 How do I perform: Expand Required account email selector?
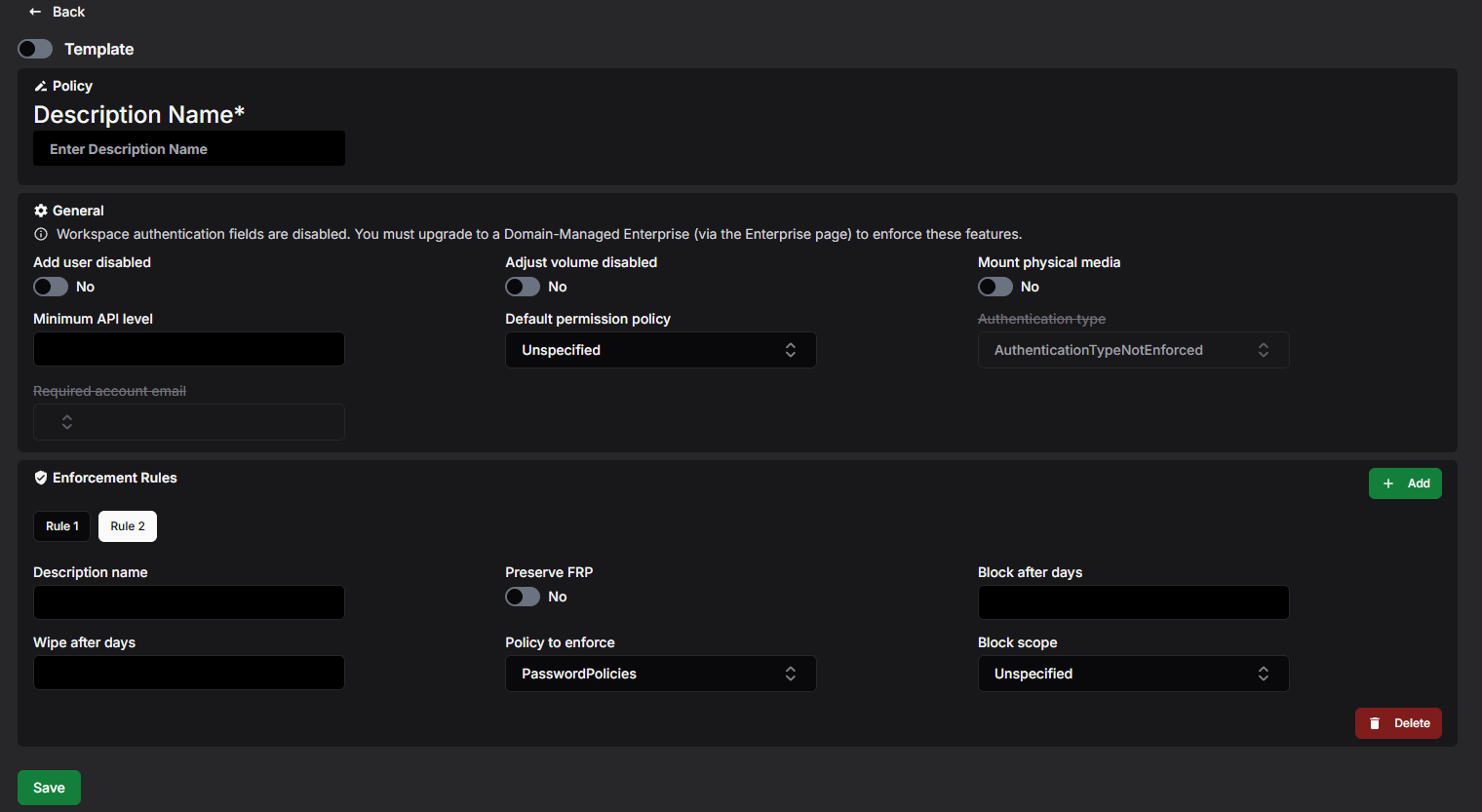pyautogui.click(x=189, y=422)
